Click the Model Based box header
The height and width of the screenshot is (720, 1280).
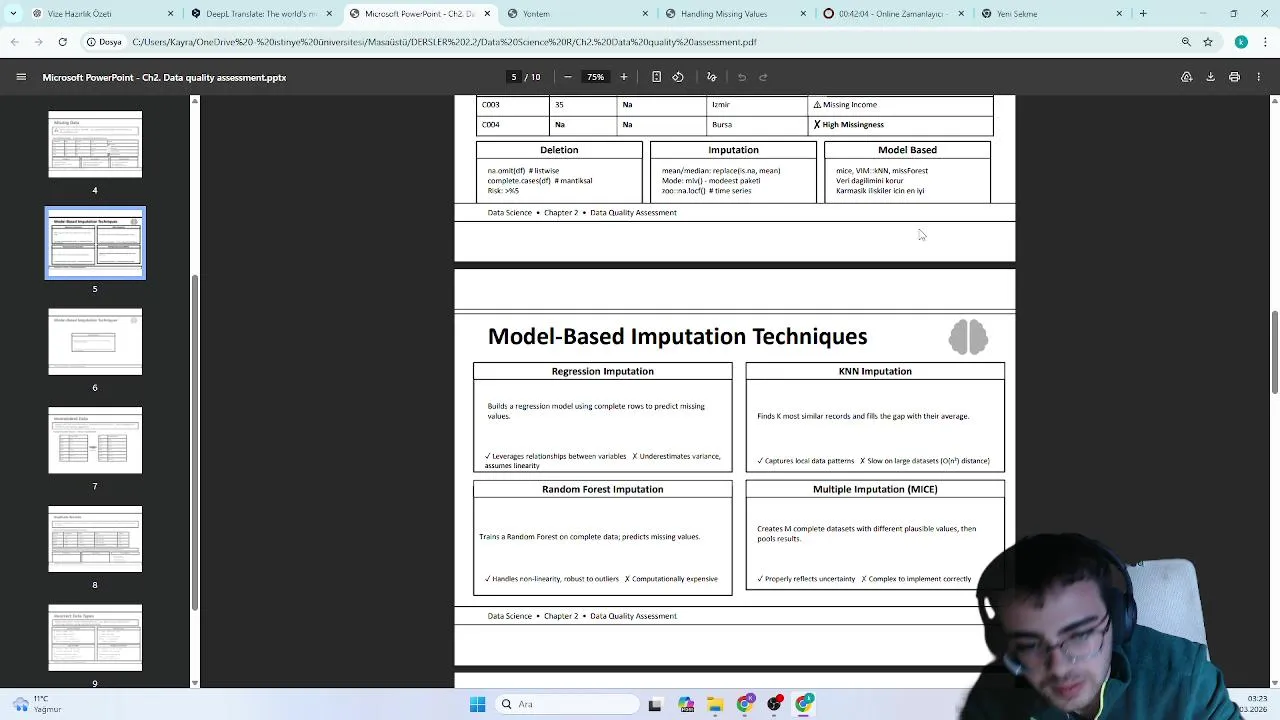pyautogui.click(x=907, y=150)
